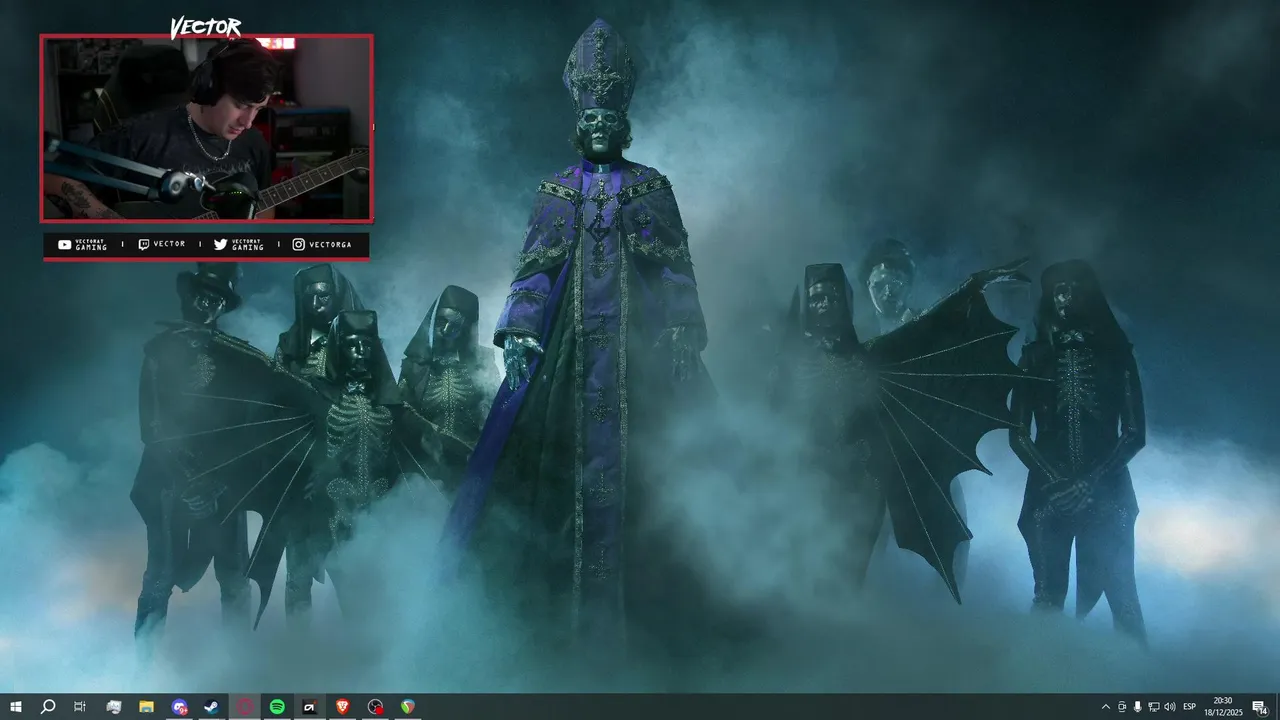
Task: Open Discord from the taskbar
Action: [x=179, y=707]
